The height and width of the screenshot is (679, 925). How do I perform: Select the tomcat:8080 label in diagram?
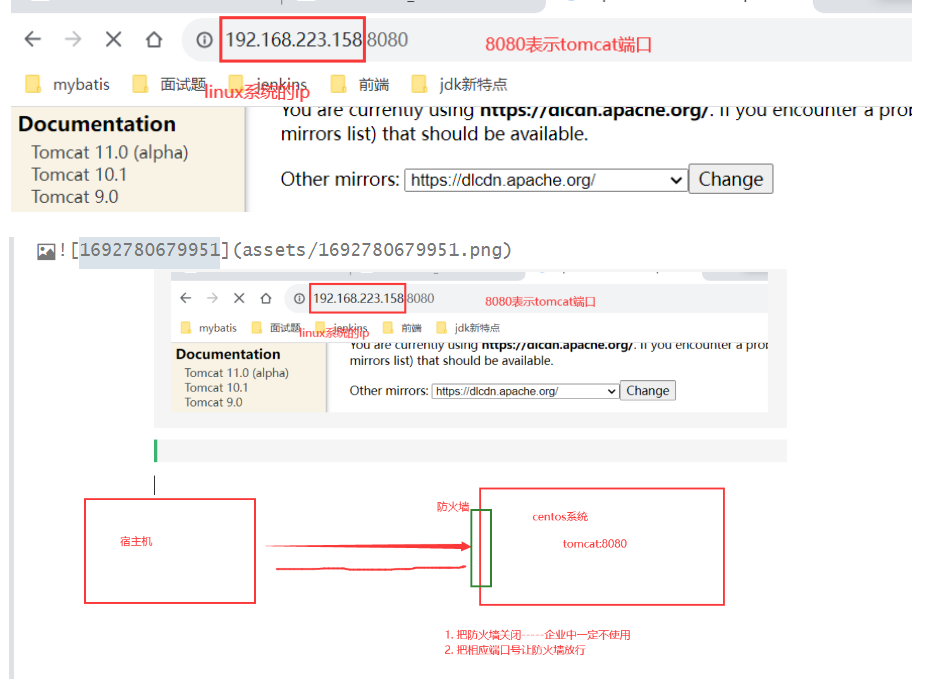[595, 544]
